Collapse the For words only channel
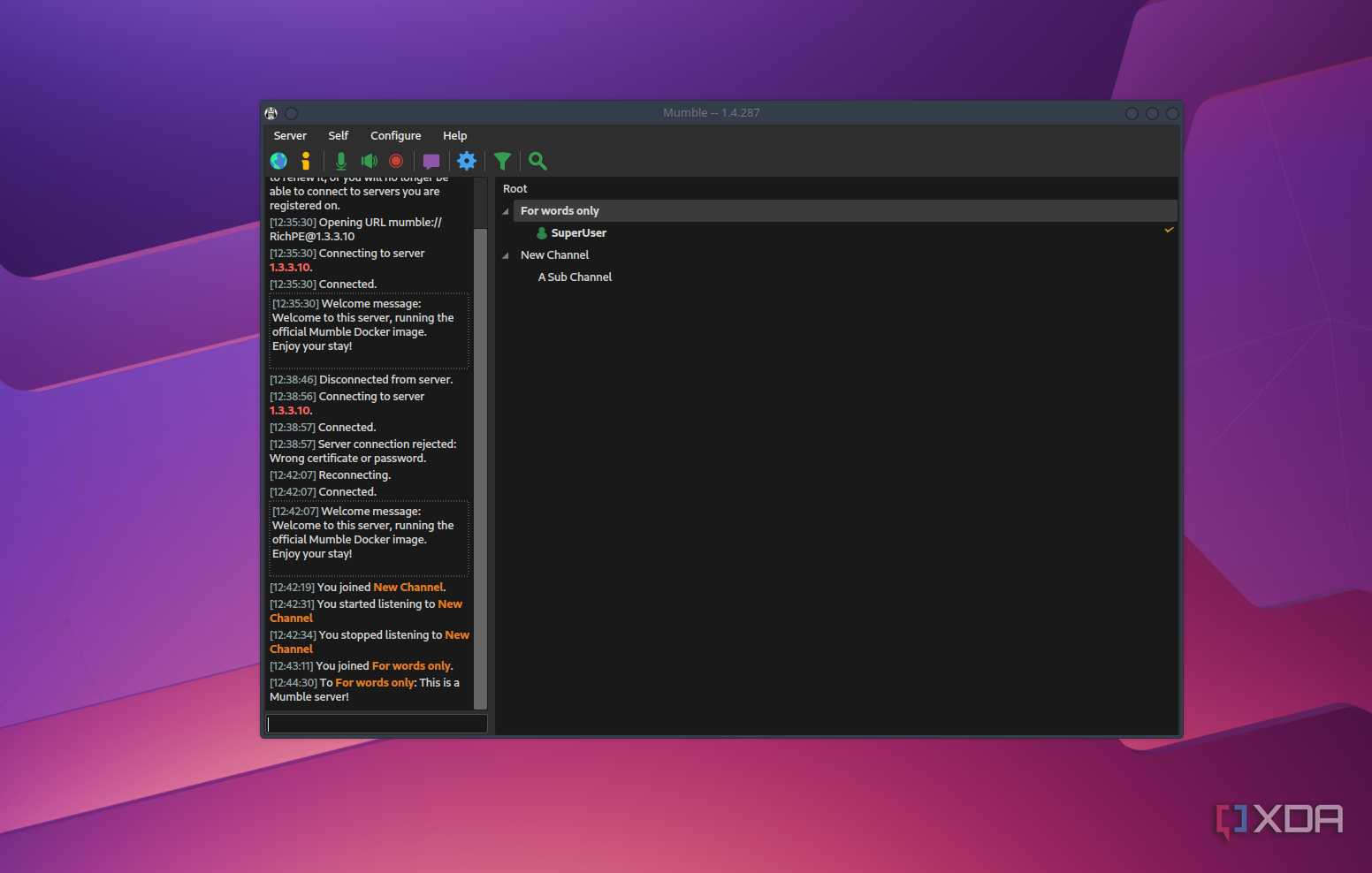 point(506,211)
